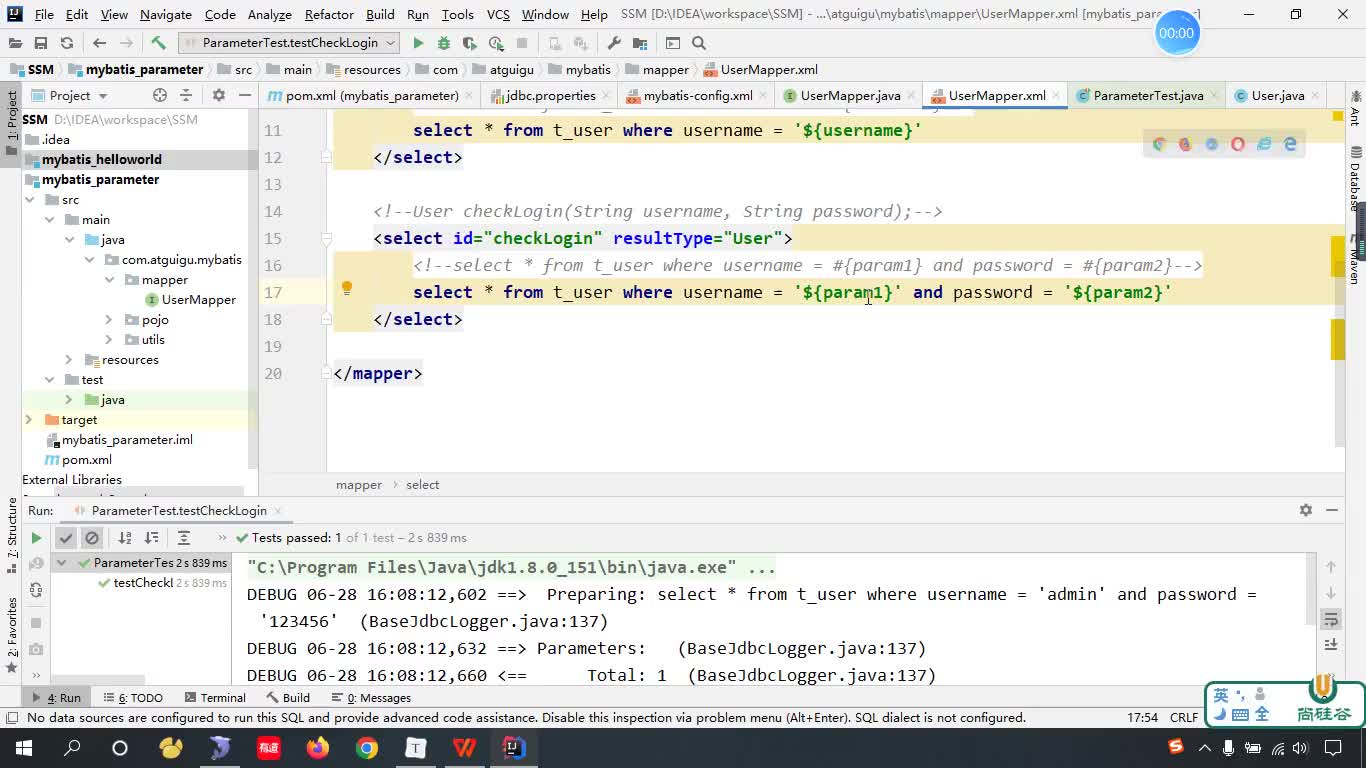Collapse the main folder in project tree

point(49,220)
